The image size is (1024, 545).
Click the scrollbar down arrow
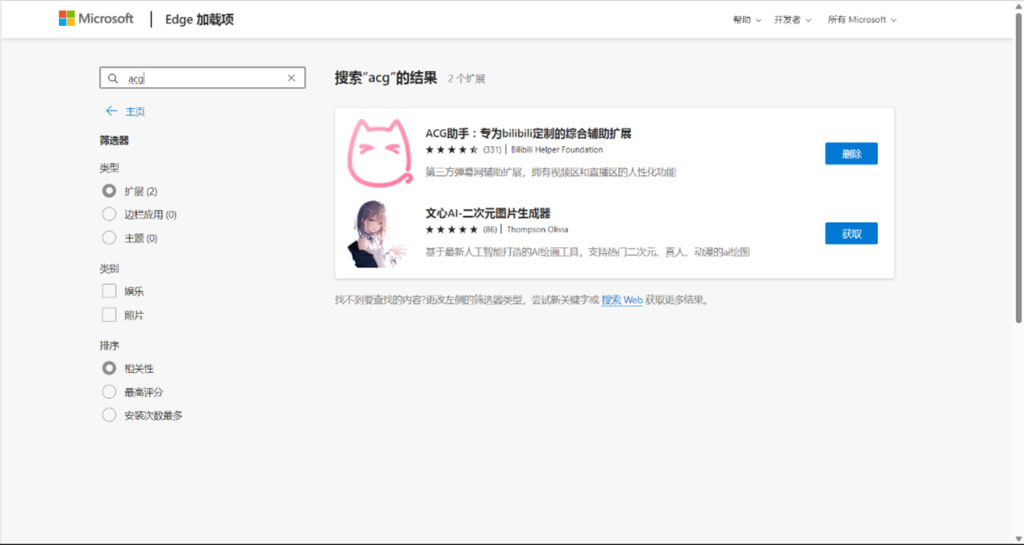tap(1018, 539)
